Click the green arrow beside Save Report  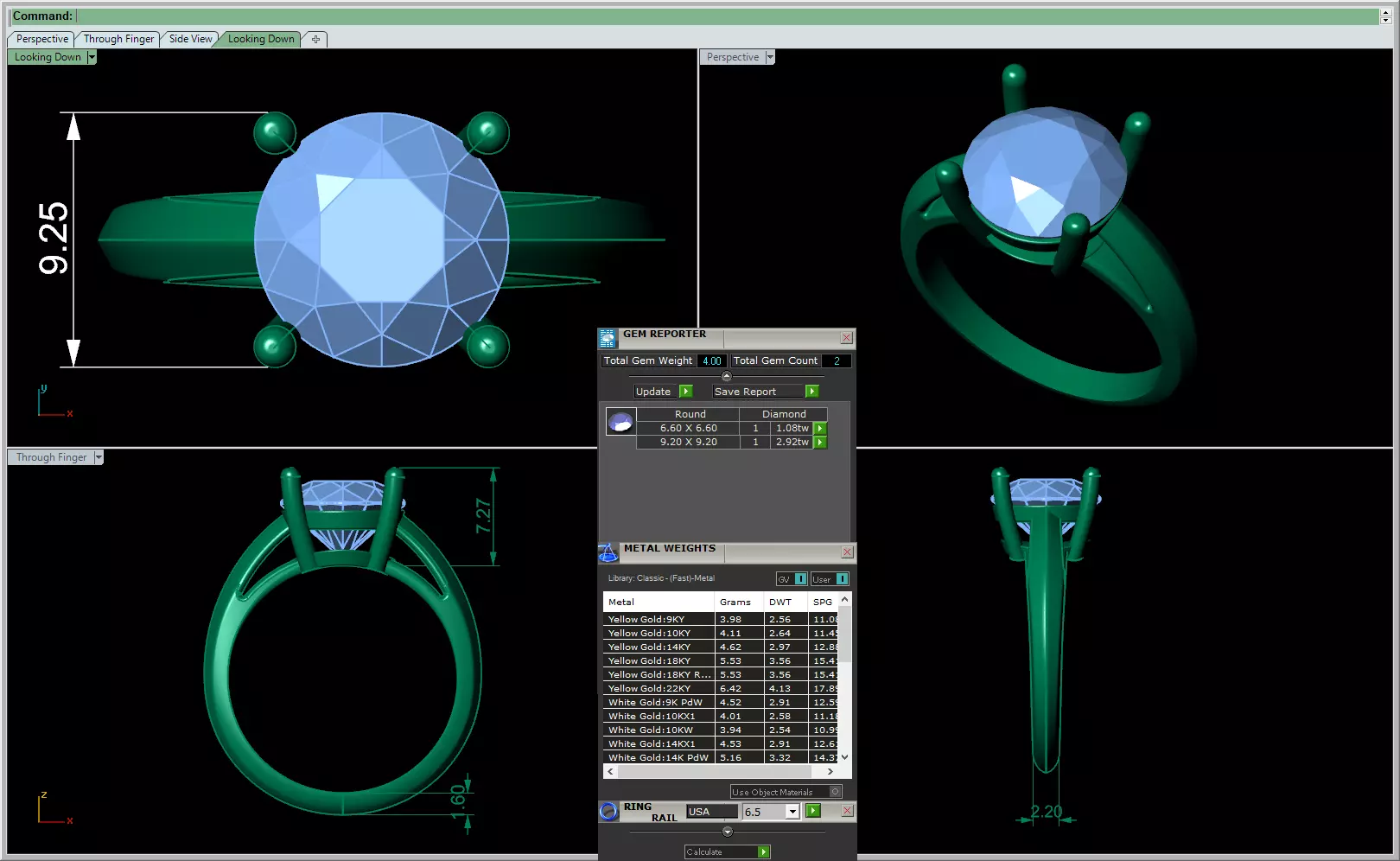(812, 392)
